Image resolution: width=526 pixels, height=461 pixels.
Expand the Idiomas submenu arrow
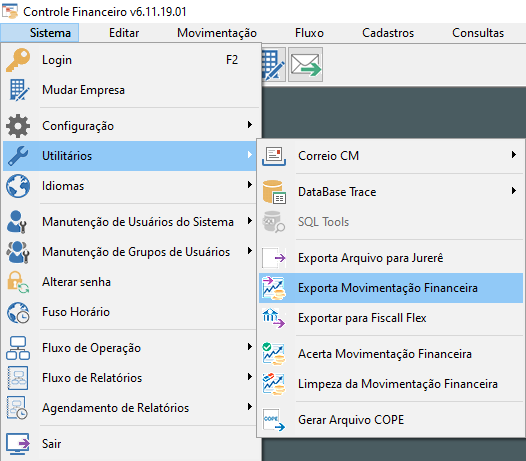(250, 185)
